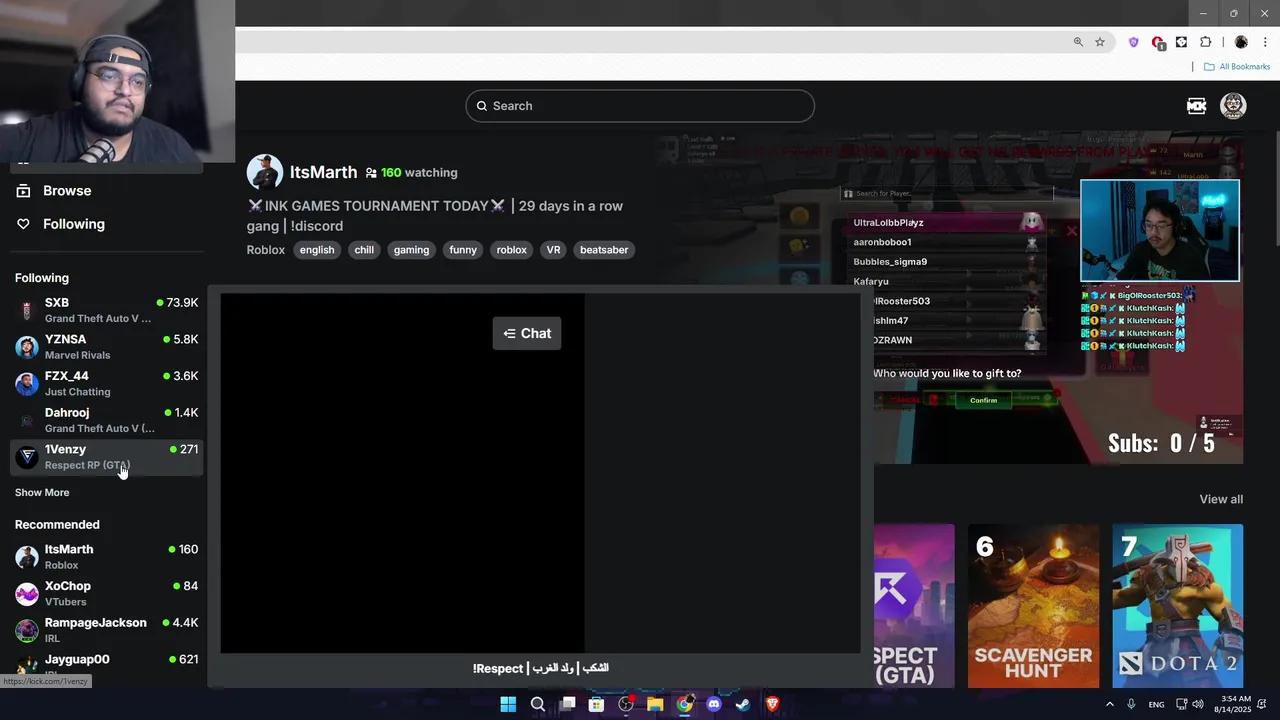Open Steam from the taskbar

tap(743, 704)
